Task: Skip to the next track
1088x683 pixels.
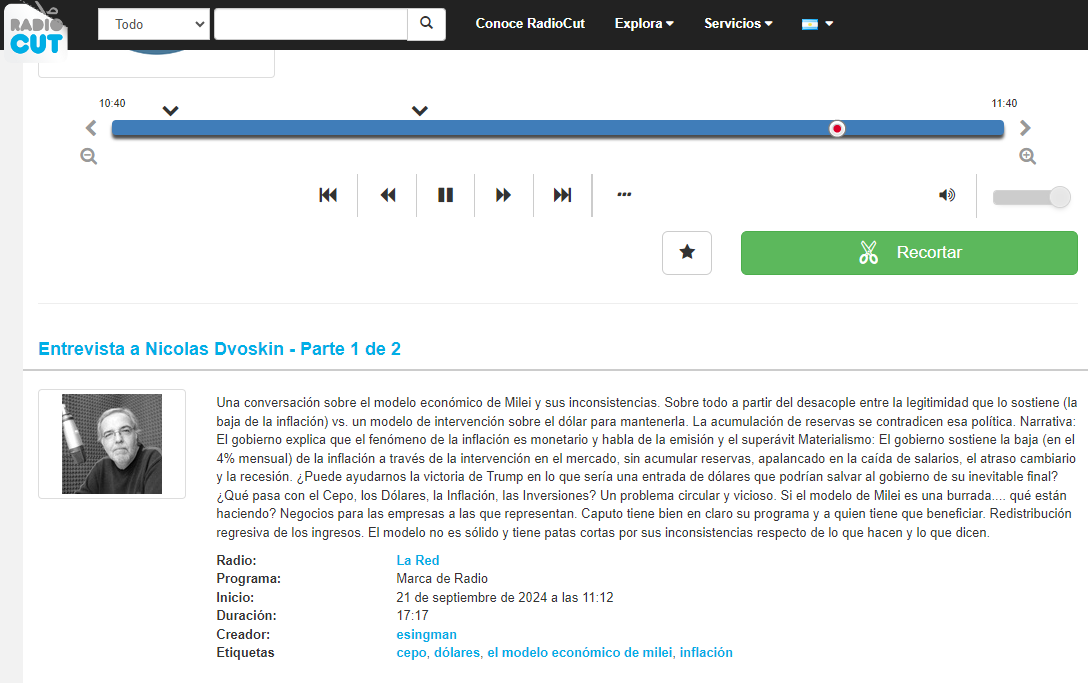Action: pyautogui.click(x=563, y=195)
